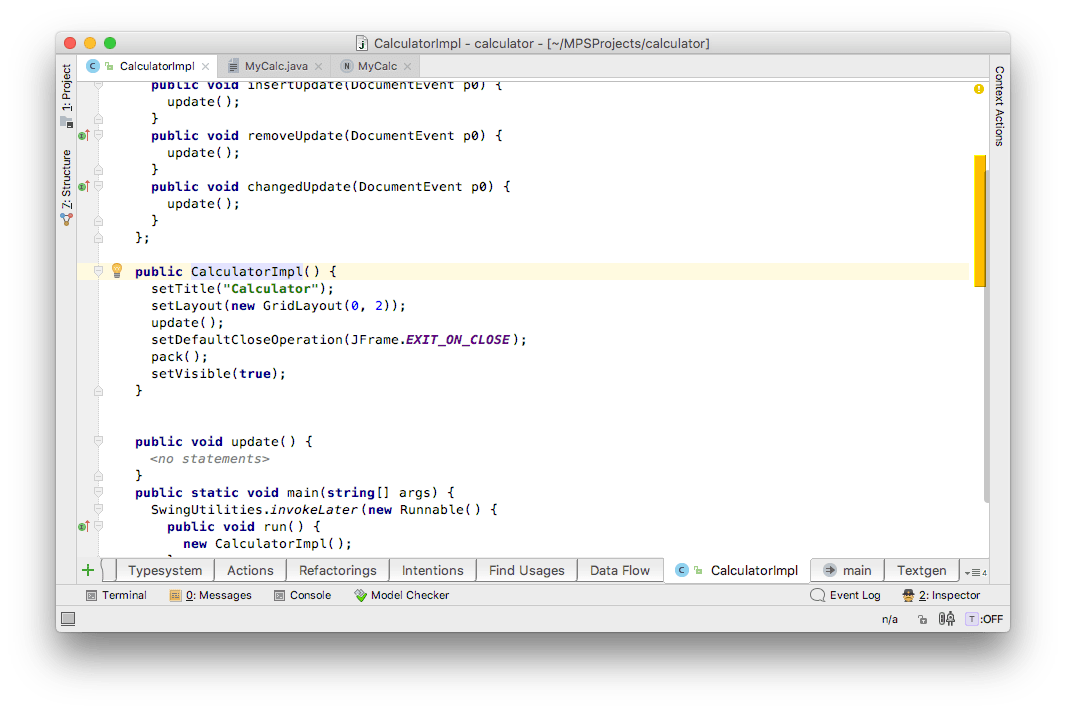The image size is (1066, 712).
Task: Click the yellow warning indicator at top right
Action: (978, 89)
